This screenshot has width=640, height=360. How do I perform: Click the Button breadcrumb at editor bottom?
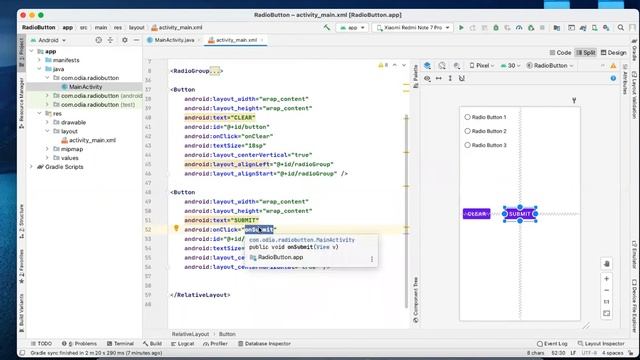tap(227, 334)
